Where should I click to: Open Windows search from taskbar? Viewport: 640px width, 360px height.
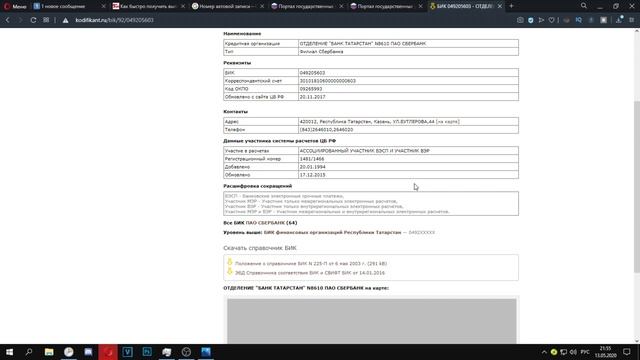click(x=29, y=352)
